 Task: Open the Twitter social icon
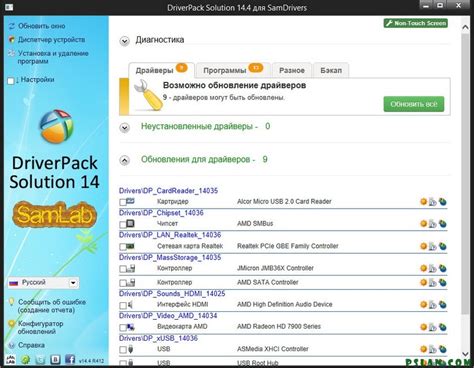click(40, 359)
